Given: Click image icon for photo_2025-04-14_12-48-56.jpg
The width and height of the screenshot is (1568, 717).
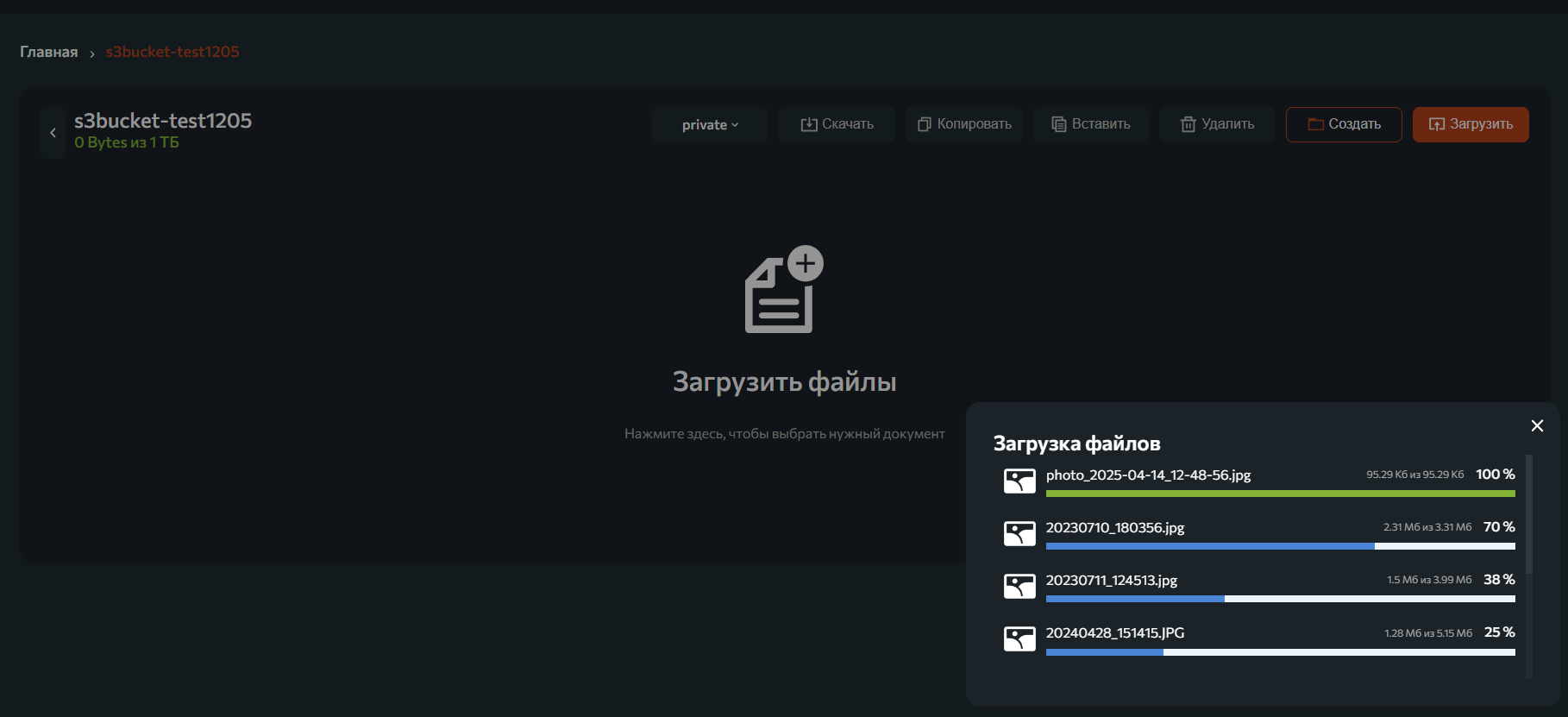Looking at the screenshot, I should 1019,481.
